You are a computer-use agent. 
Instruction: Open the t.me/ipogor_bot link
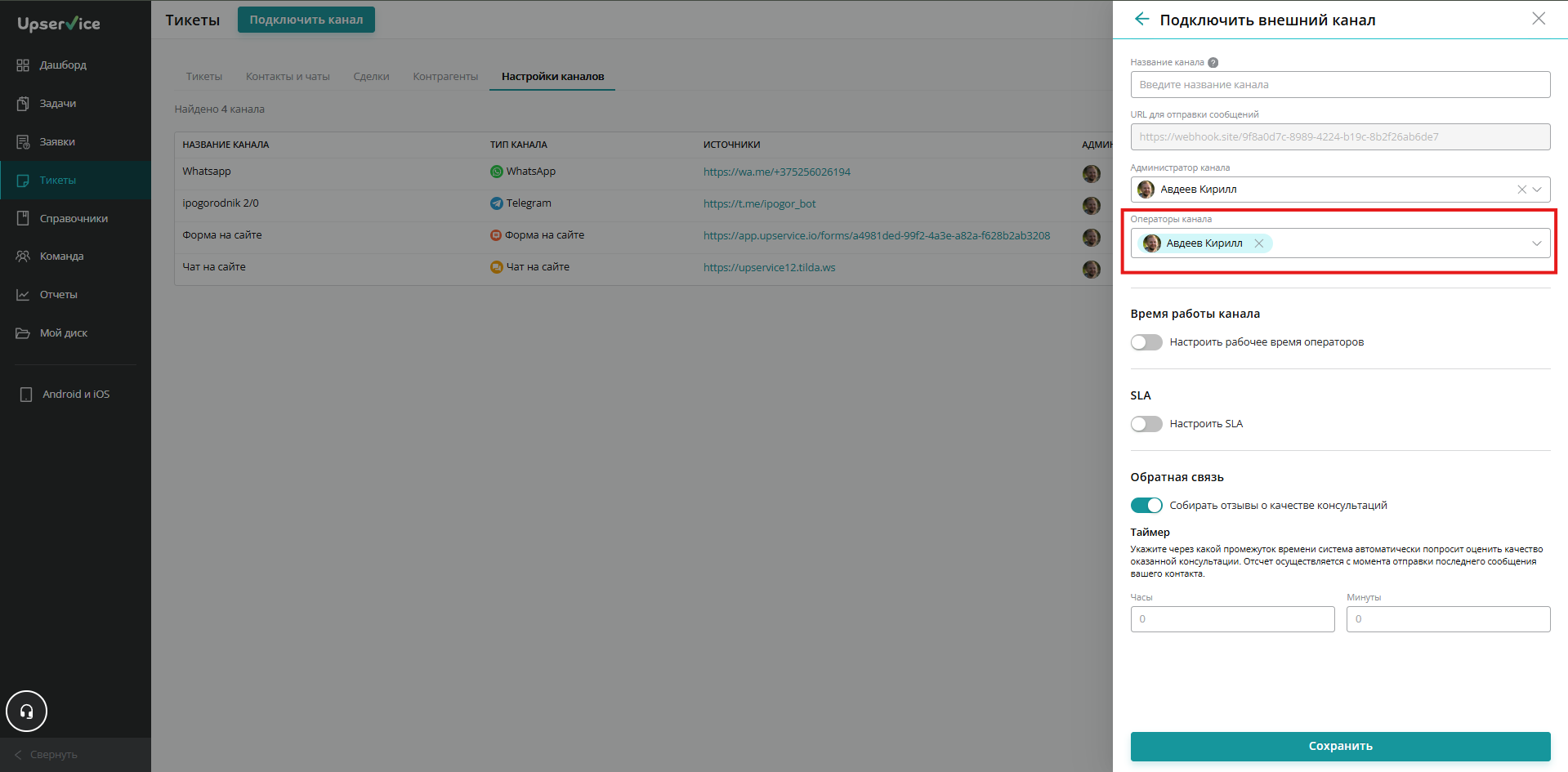tap(759, 204)
